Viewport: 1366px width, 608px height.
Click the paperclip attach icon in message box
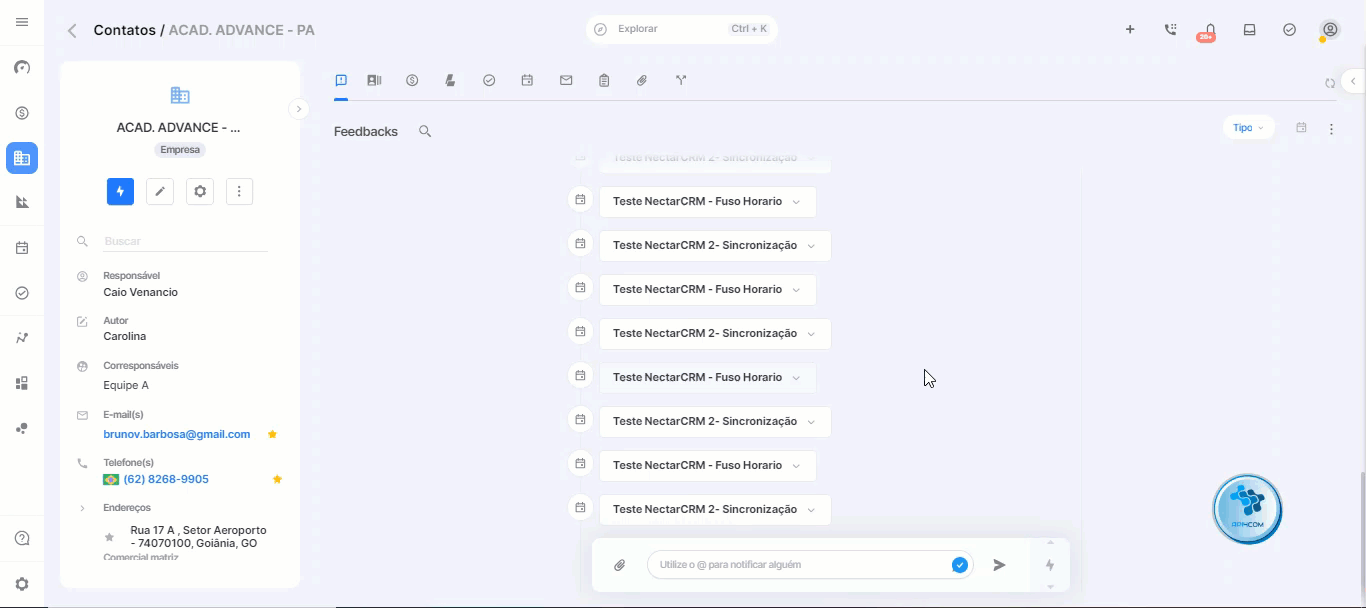coord(620,565)
